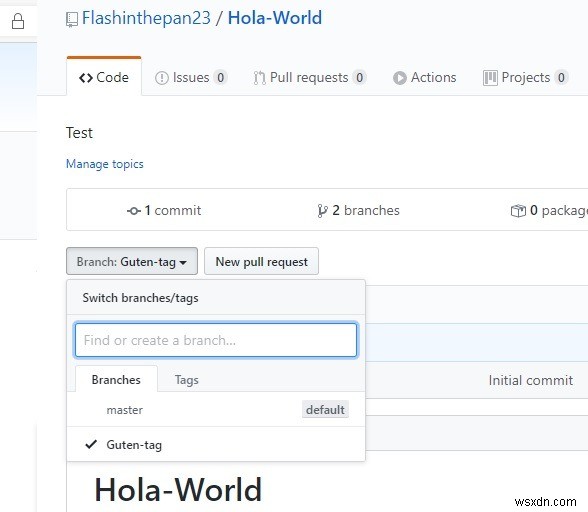Click the branch icon beside 2 branches
The width and height of the screenshot is (588, 512).
pos(322,211)
